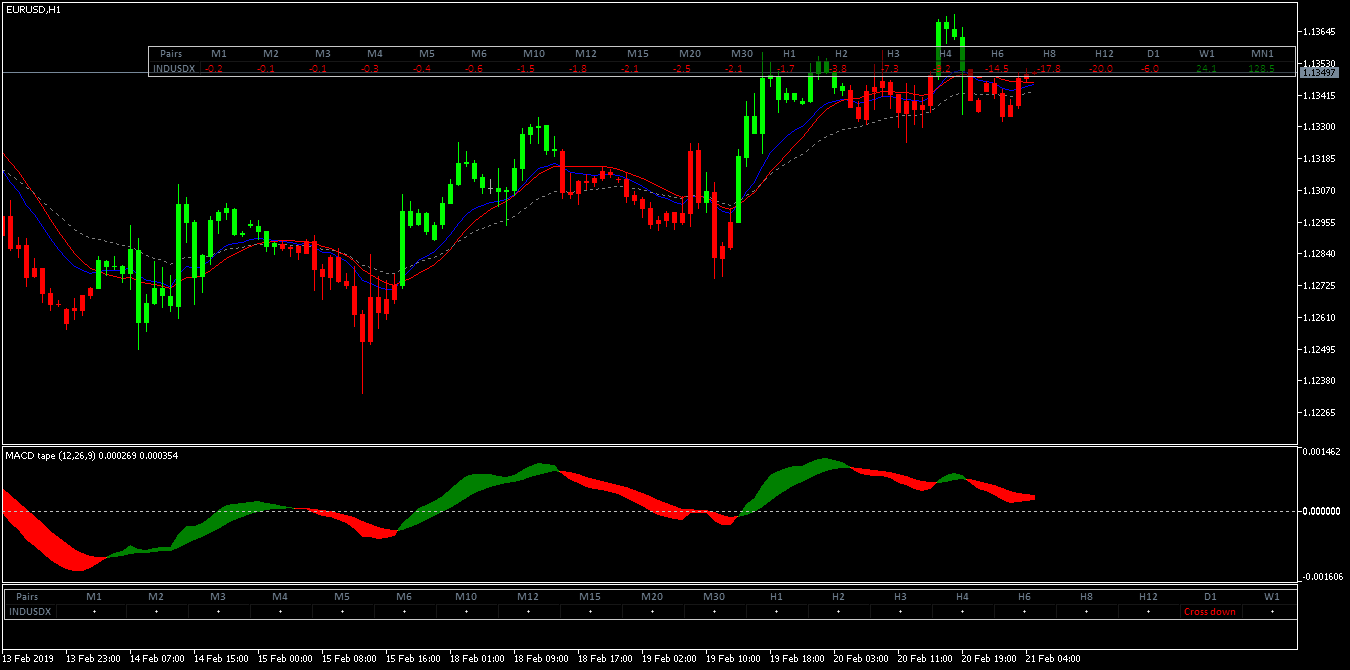This screenshot has width=1350, height=670.
Task: Click the 1.13645 price scale label
Action: click(x=1321, y=32)
